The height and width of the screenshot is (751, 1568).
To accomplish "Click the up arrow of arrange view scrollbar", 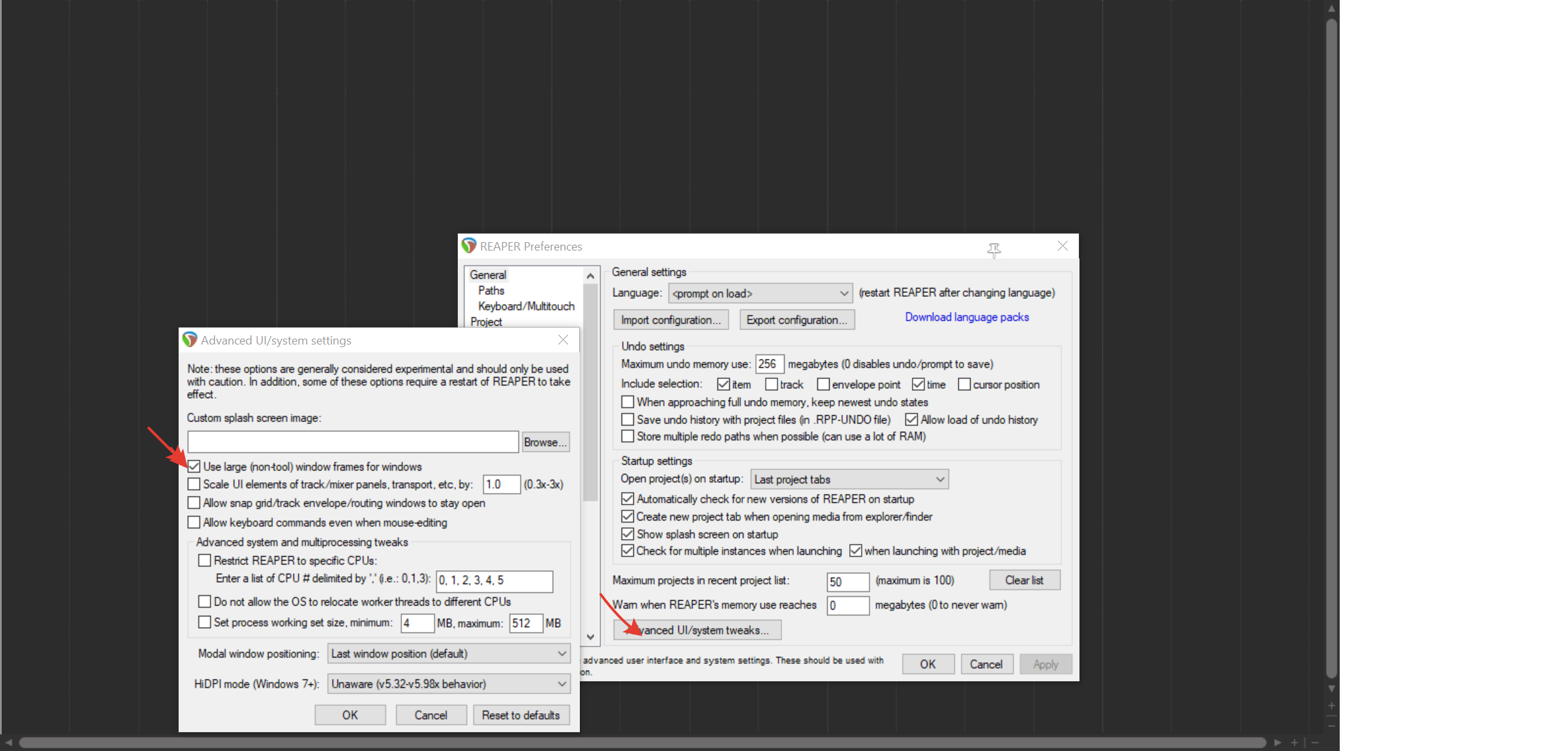I will coord(1331,9).
